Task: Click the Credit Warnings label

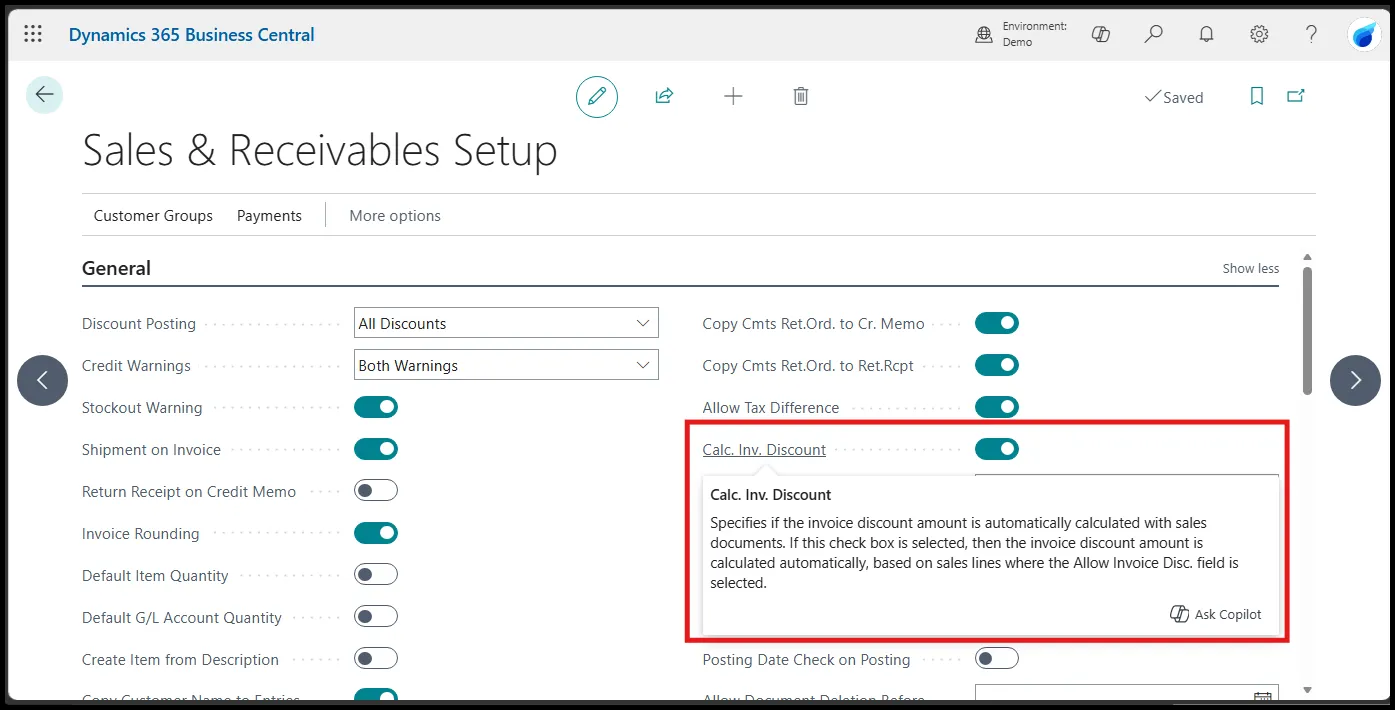Action: pyautogui.click(x=136, y=365)
